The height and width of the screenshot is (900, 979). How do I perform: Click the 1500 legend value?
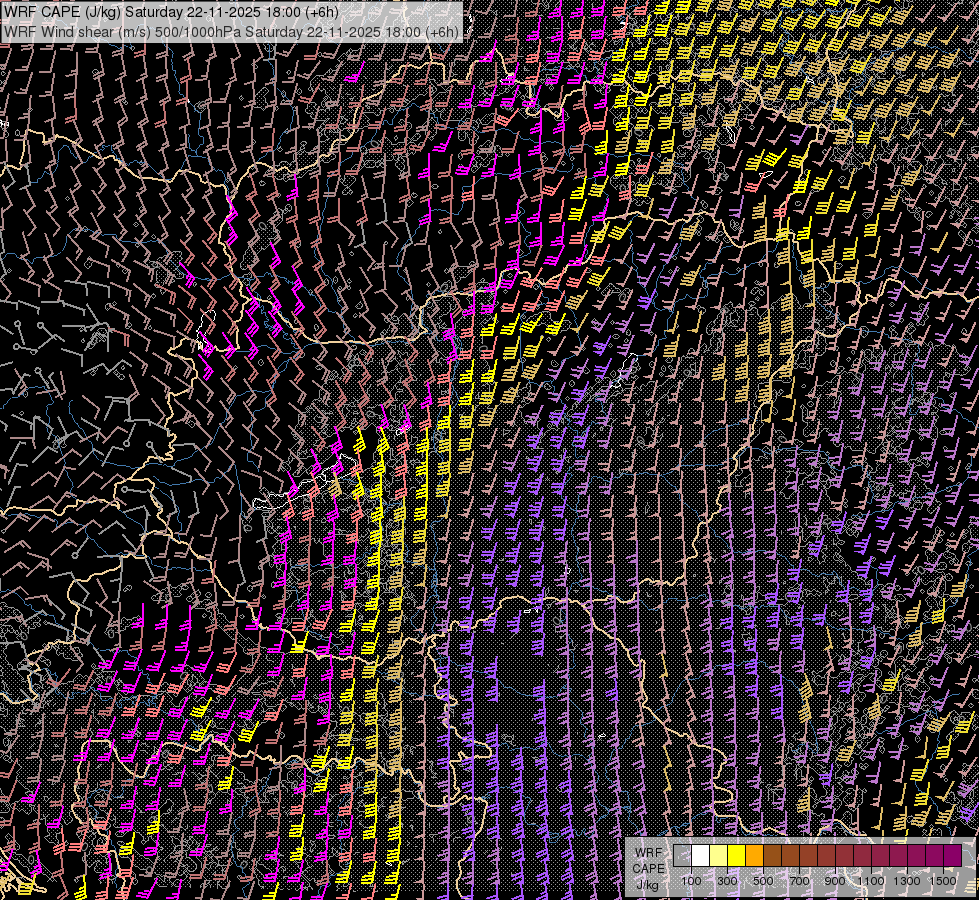pyautogui.click(x=942, y=880)
